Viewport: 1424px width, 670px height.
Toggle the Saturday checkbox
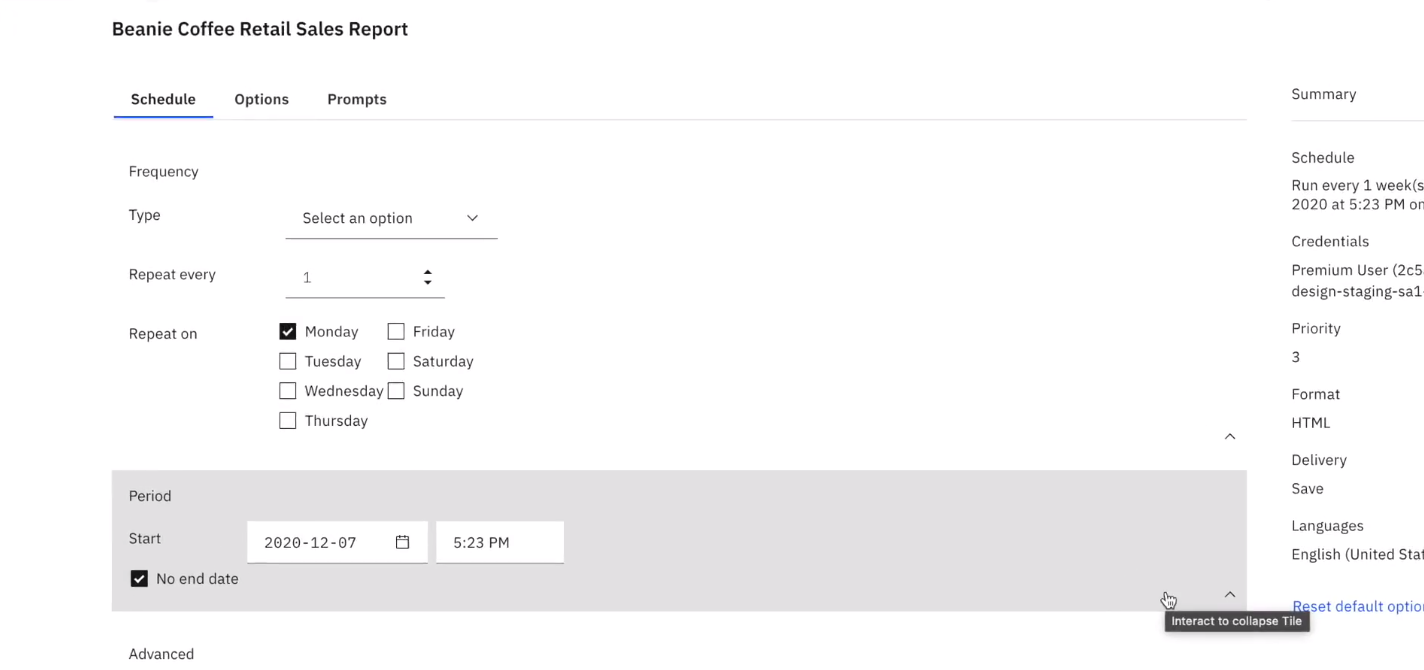[396, 361]
